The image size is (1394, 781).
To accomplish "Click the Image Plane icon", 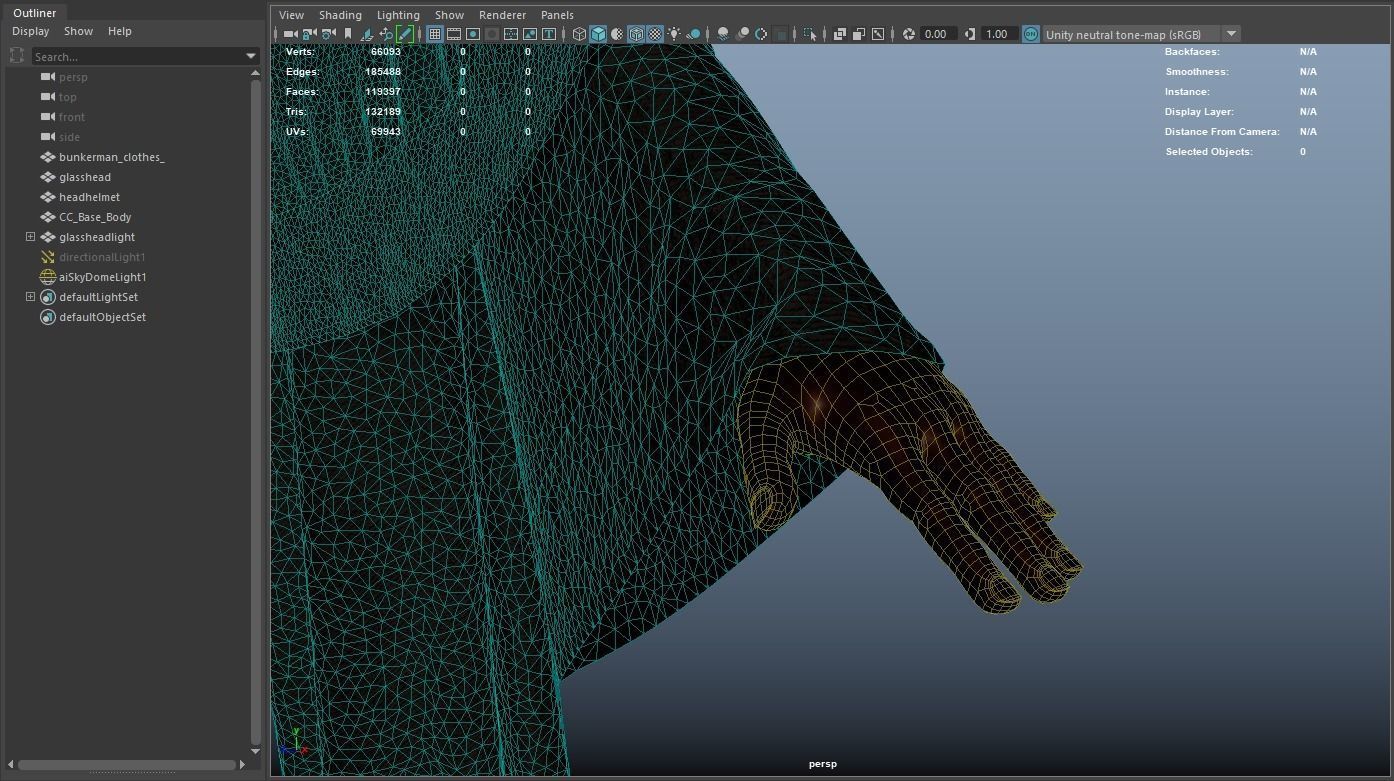I will pos(367,34).
